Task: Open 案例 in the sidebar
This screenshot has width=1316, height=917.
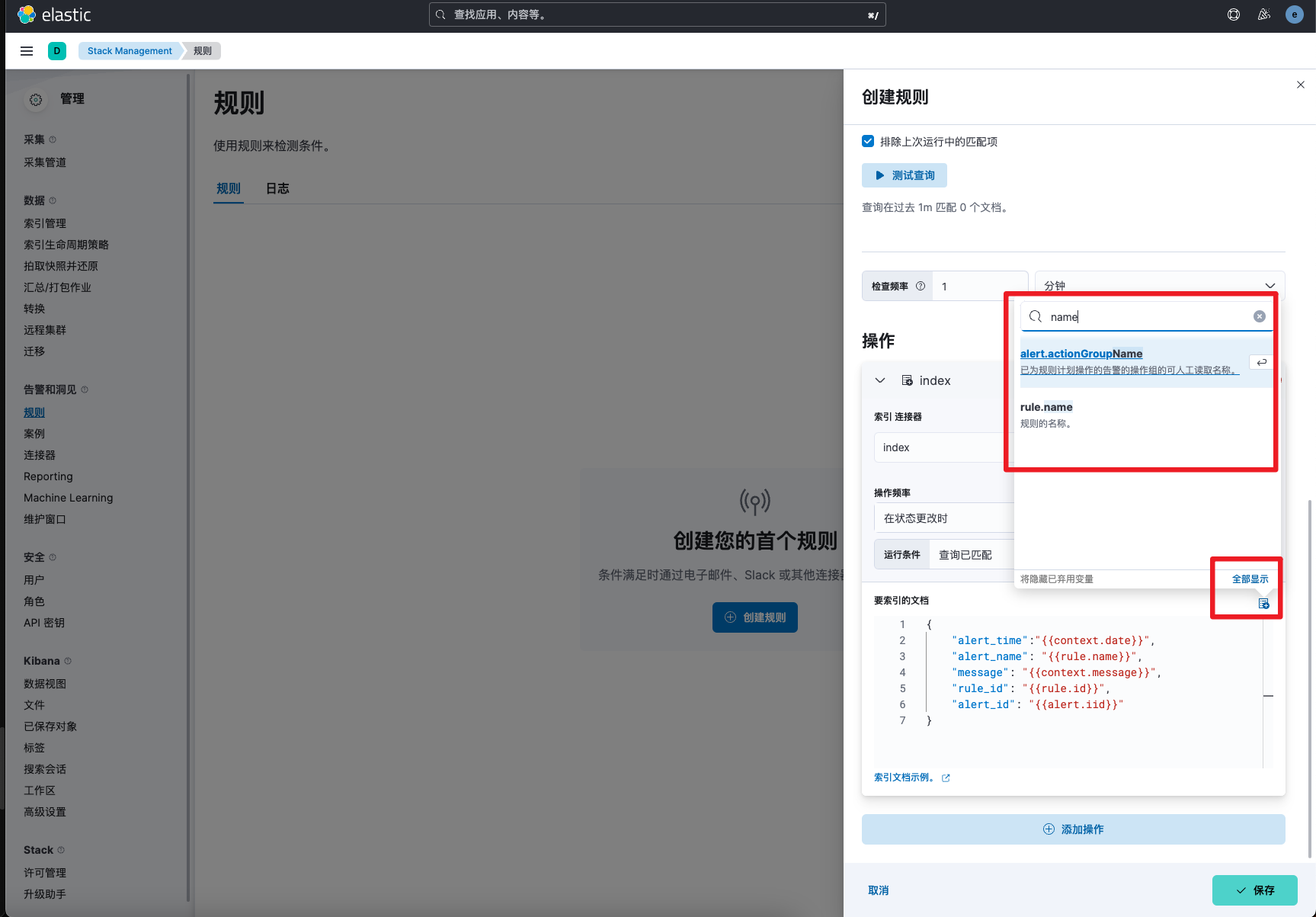Action: pyautogui.click(x=34, y=434)
